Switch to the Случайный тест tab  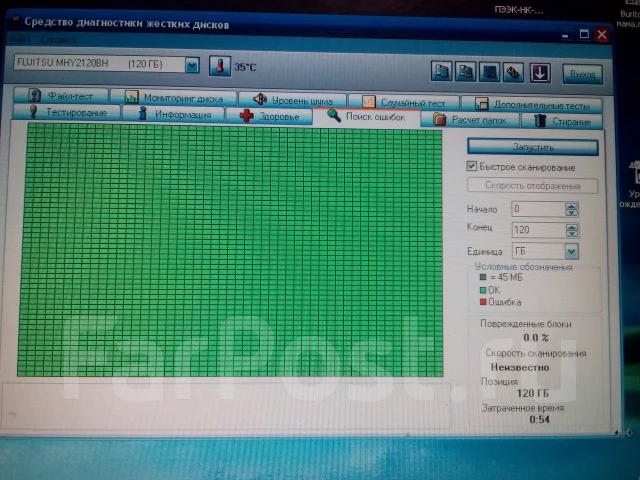point(404,102)
